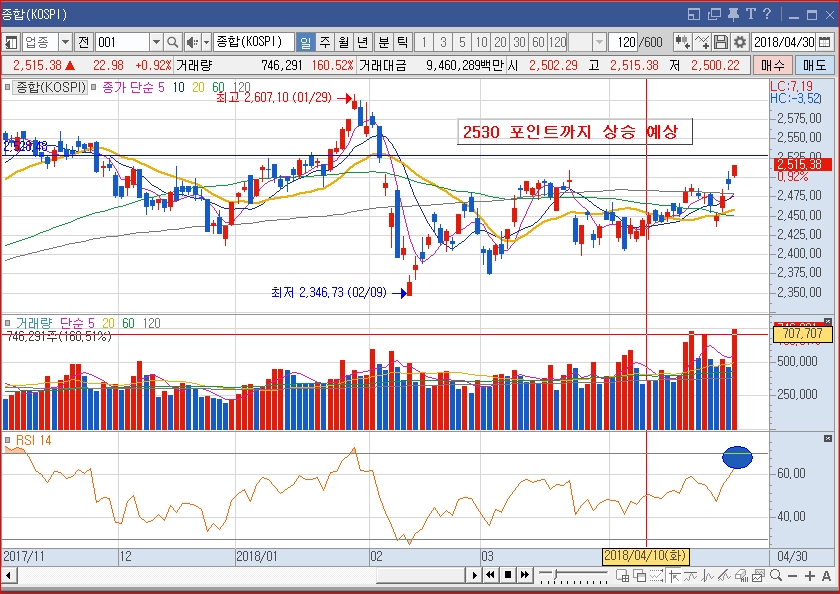This screenshot has height=594, width=840.
Task: Click the red 매수 buy button
Action: coord(773,65)
